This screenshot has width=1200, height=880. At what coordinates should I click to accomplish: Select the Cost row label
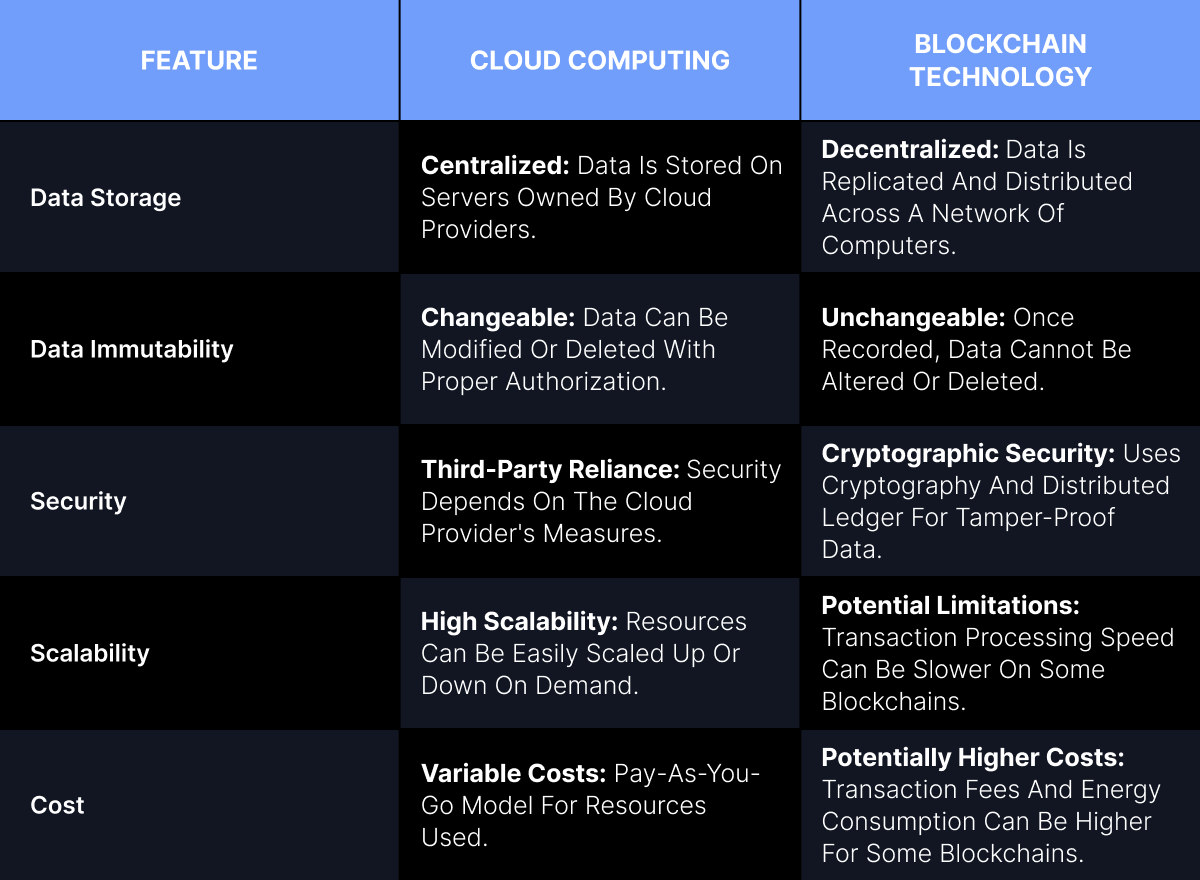click(57, 805)
